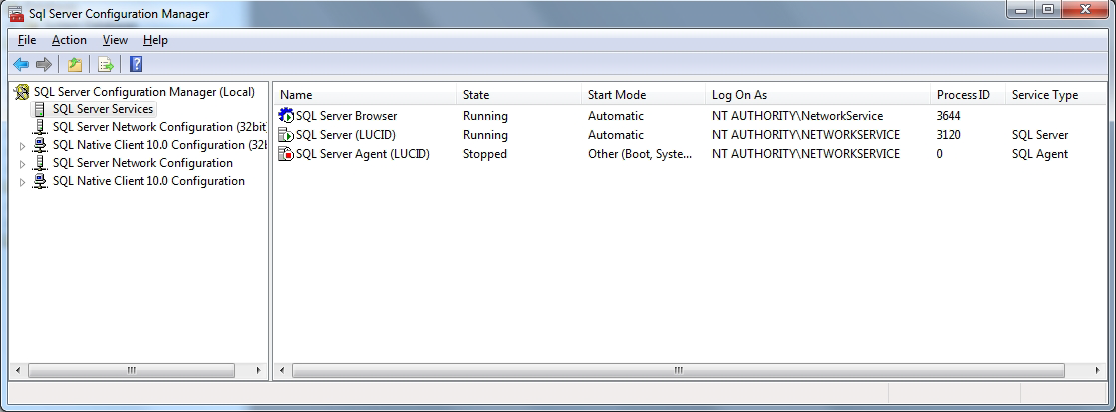Select the SQL Server Agent (LUCID) row name
This screenshot has width=1116, height=412.
[363, 154]
